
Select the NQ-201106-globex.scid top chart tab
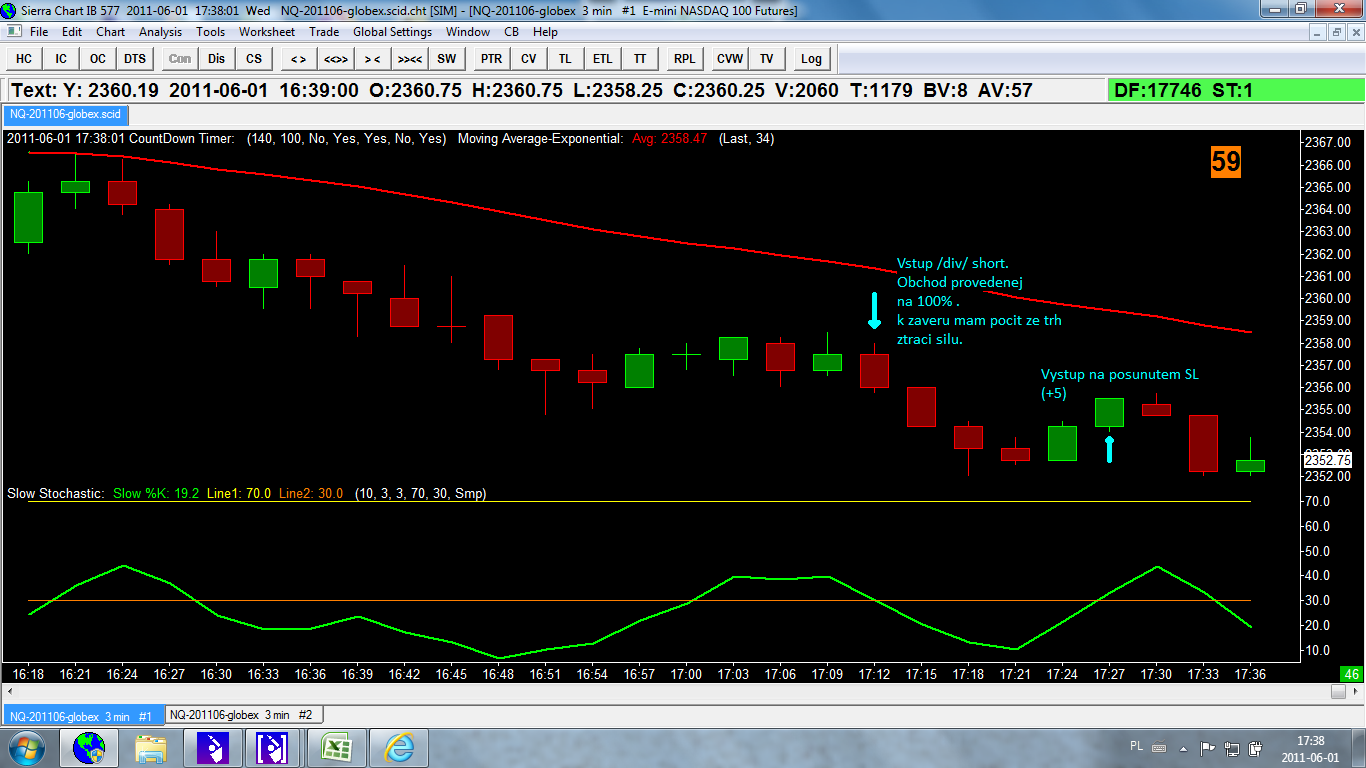(65, 114)
